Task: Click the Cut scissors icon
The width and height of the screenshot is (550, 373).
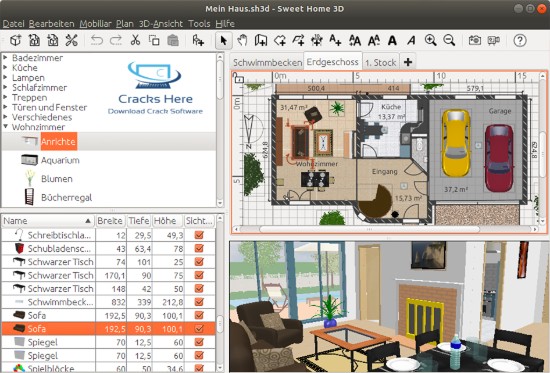Action: click(135, 40)
